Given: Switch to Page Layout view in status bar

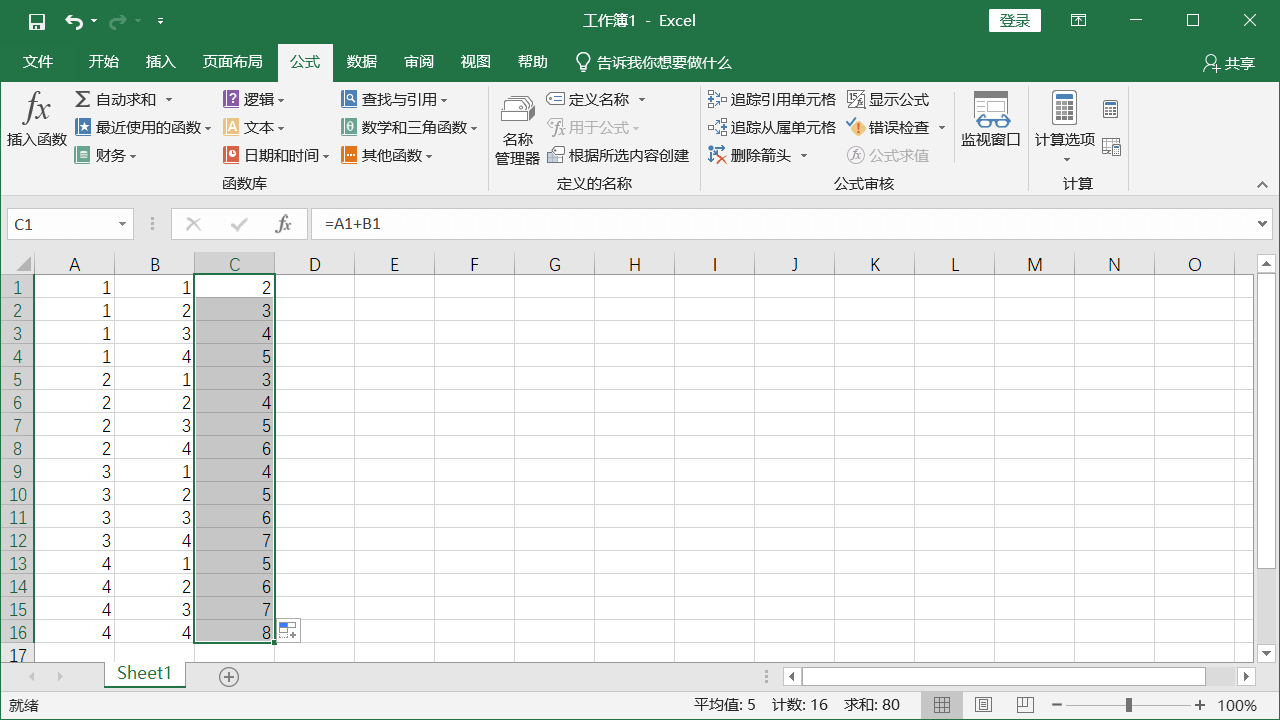Looking at the screenshot, I should (983, 705).
